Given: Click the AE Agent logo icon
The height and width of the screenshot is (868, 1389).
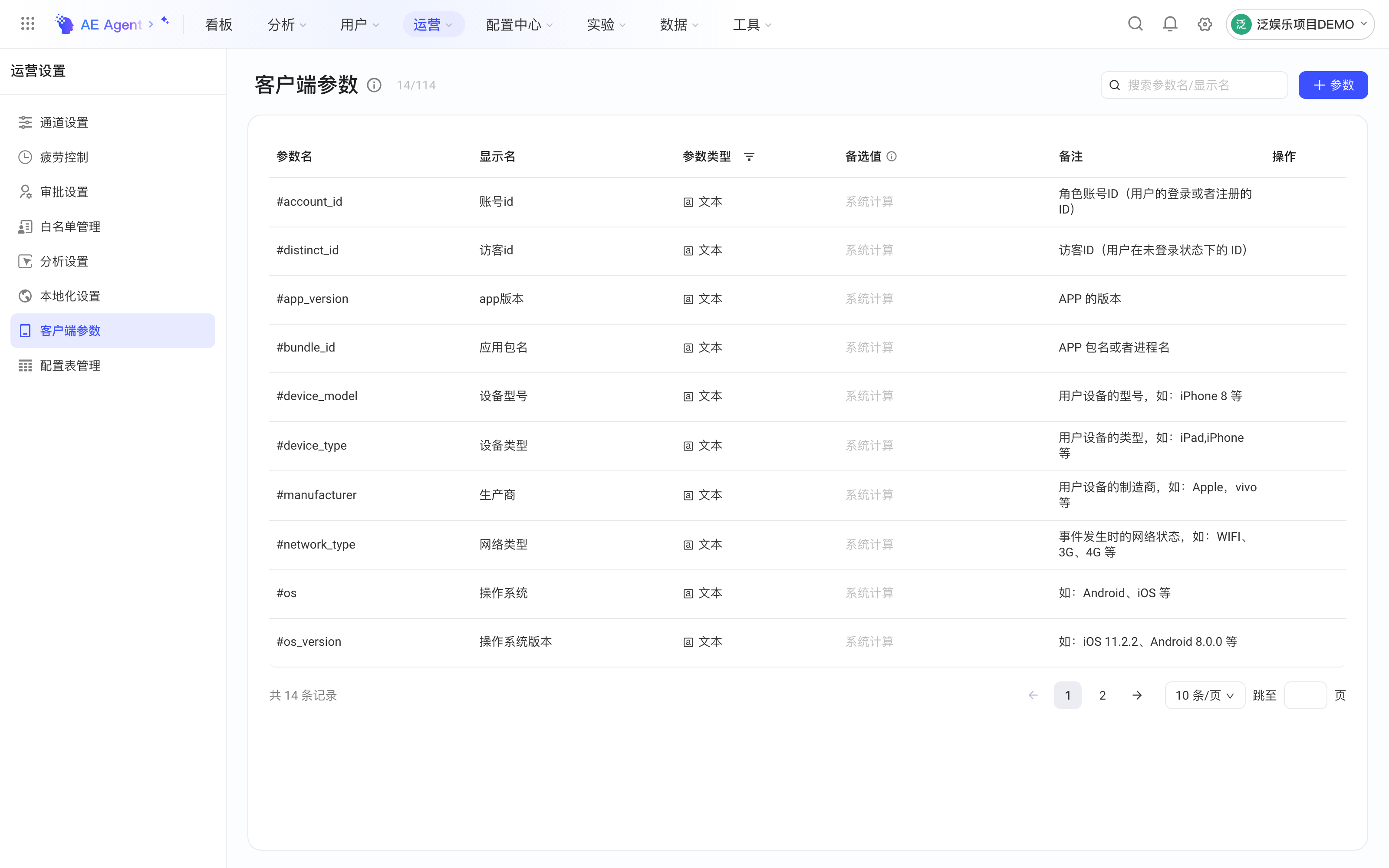Looking at the screenshot, I should tap(64, 23).
